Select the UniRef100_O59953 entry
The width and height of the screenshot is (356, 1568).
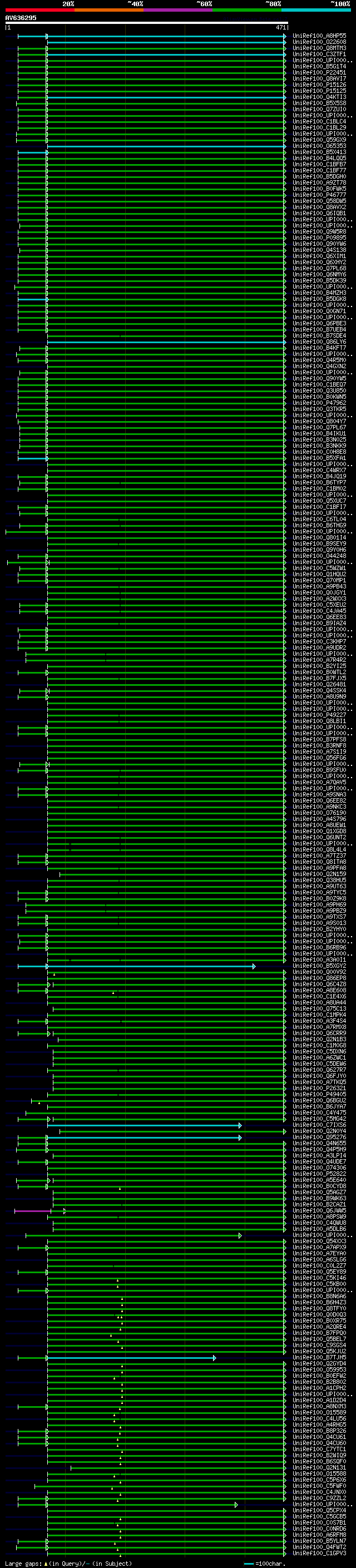click(x=319, y=1369)
